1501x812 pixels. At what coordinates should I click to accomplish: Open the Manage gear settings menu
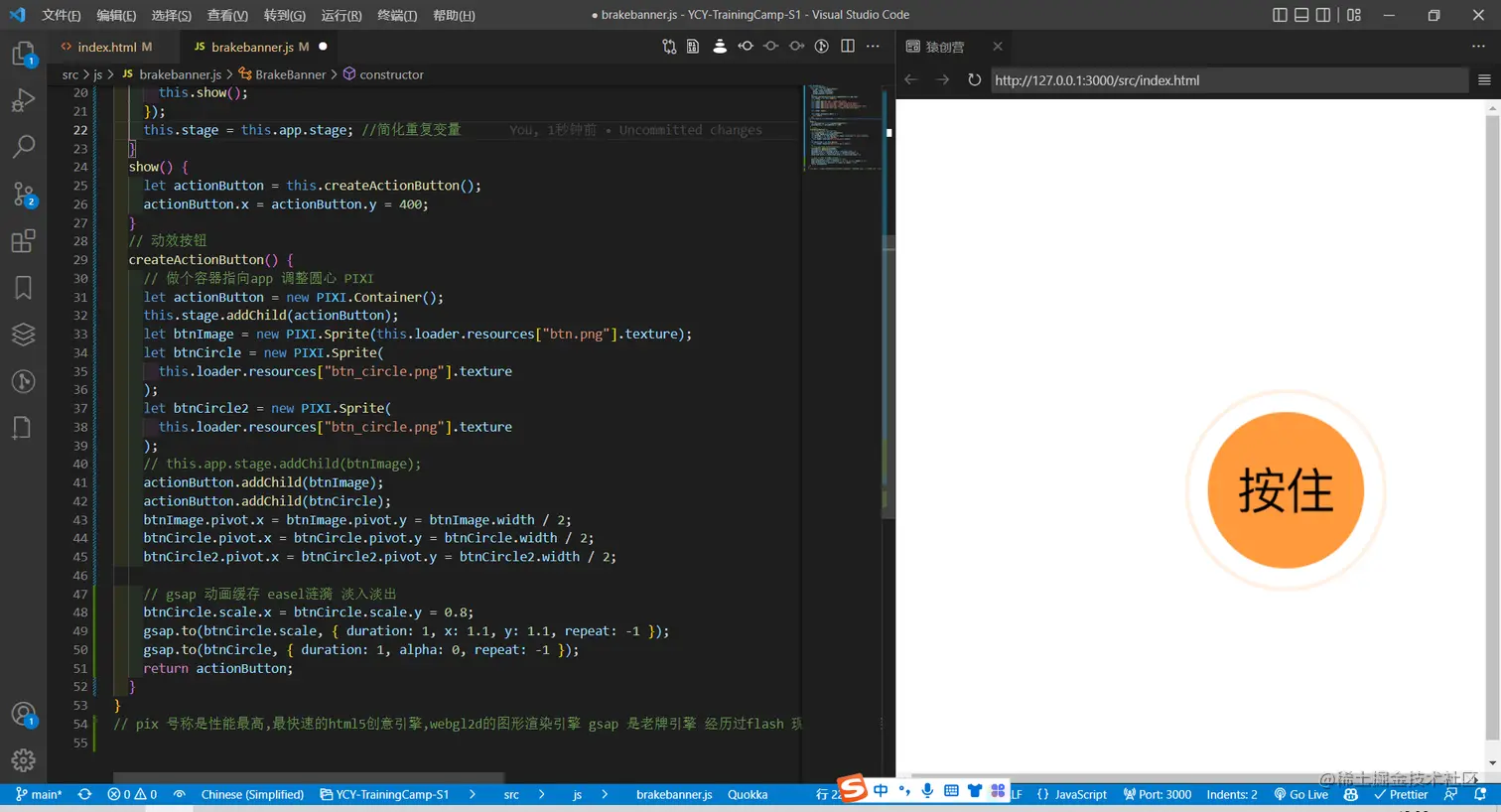tap(23, 760)
